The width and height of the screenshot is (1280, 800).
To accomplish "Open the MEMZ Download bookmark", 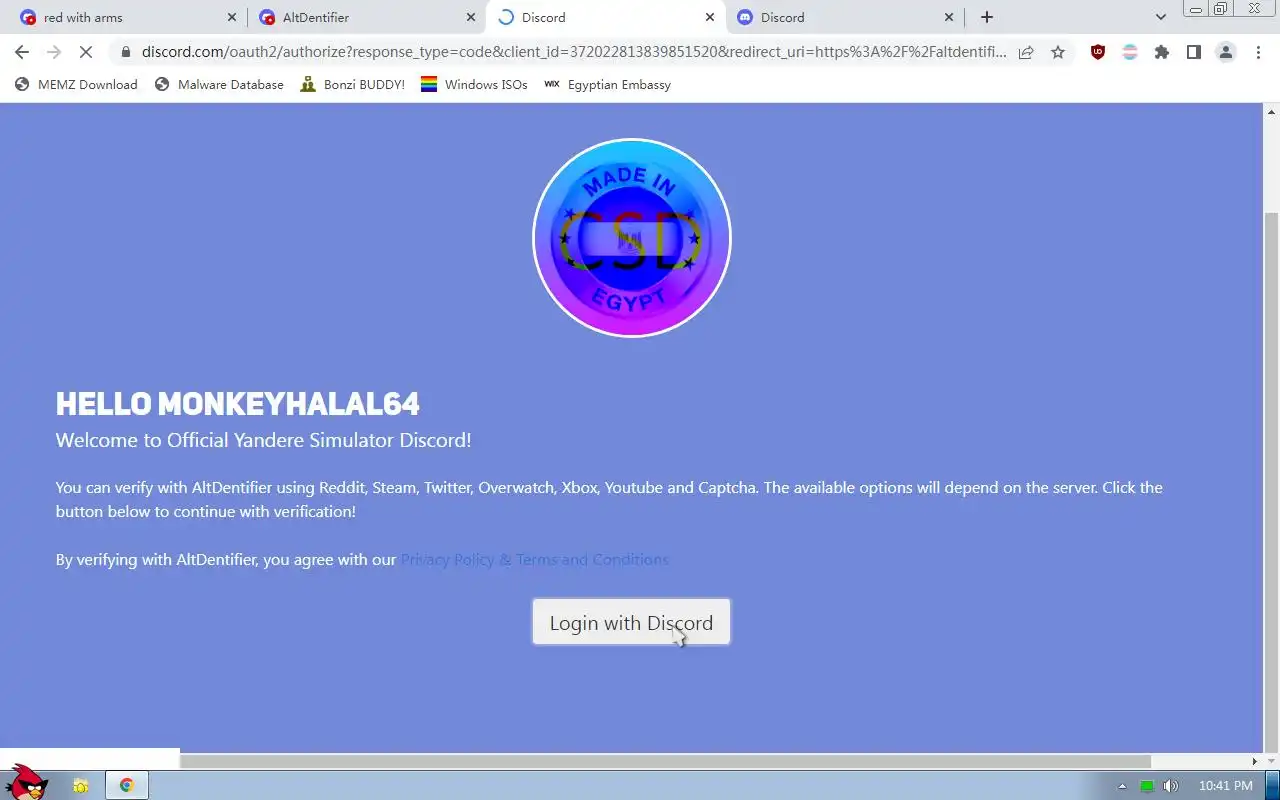I will tap(76, 84).
